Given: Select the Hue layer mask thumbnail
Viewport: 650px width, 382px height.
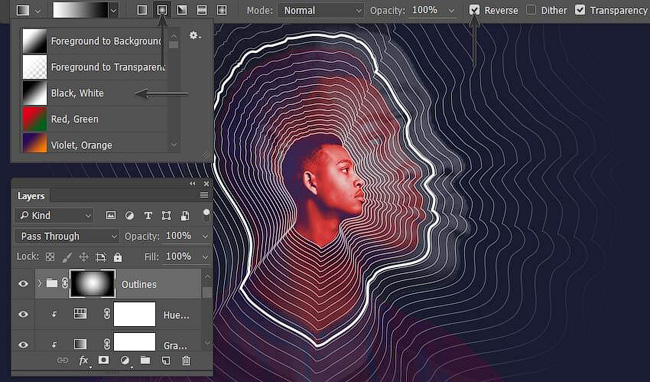Looking at the screenshot, I should 134,314.
